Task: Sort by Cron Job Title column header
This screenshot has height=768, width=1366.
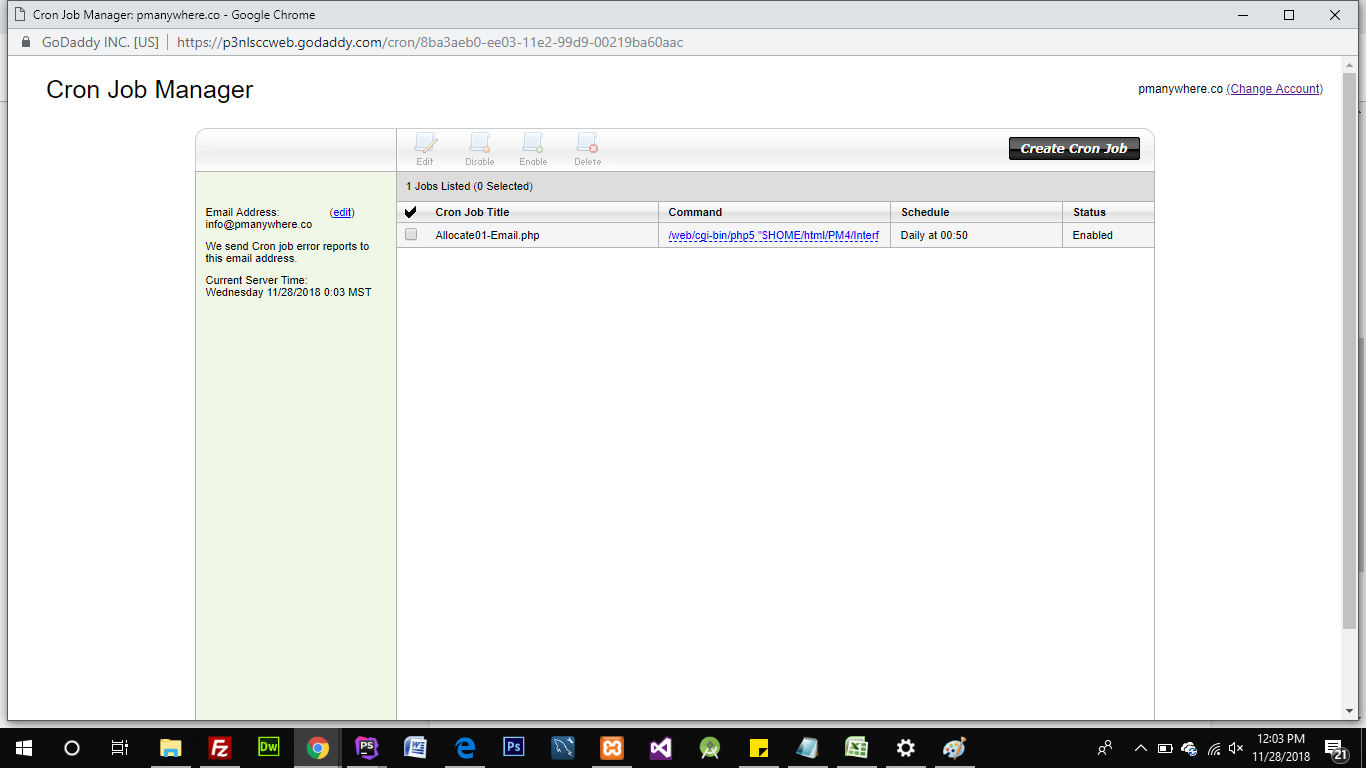Action: coord(472,212)
